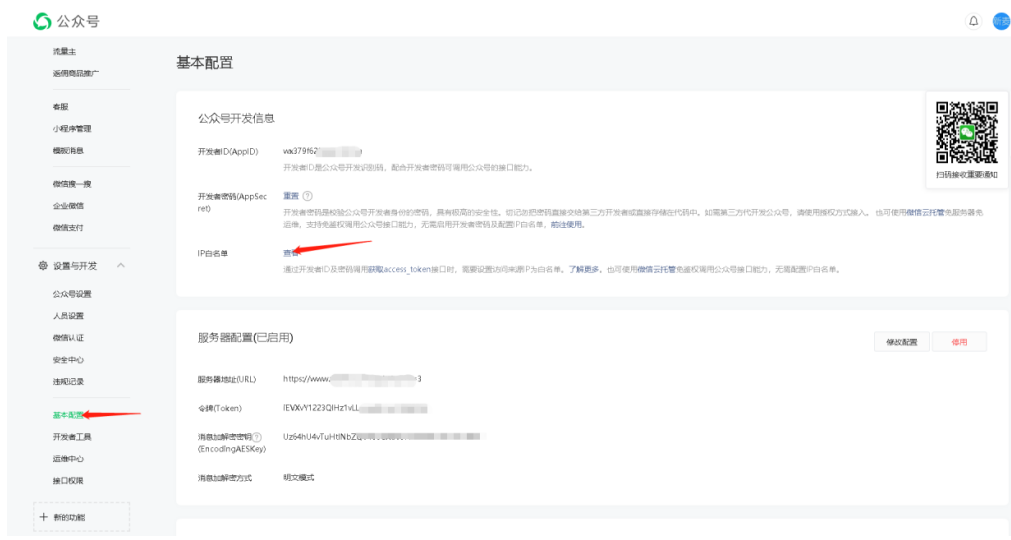The height and width of the screenshot is (540, 1011).
Task: Click the 新的功能 add button
Action: 81,517
